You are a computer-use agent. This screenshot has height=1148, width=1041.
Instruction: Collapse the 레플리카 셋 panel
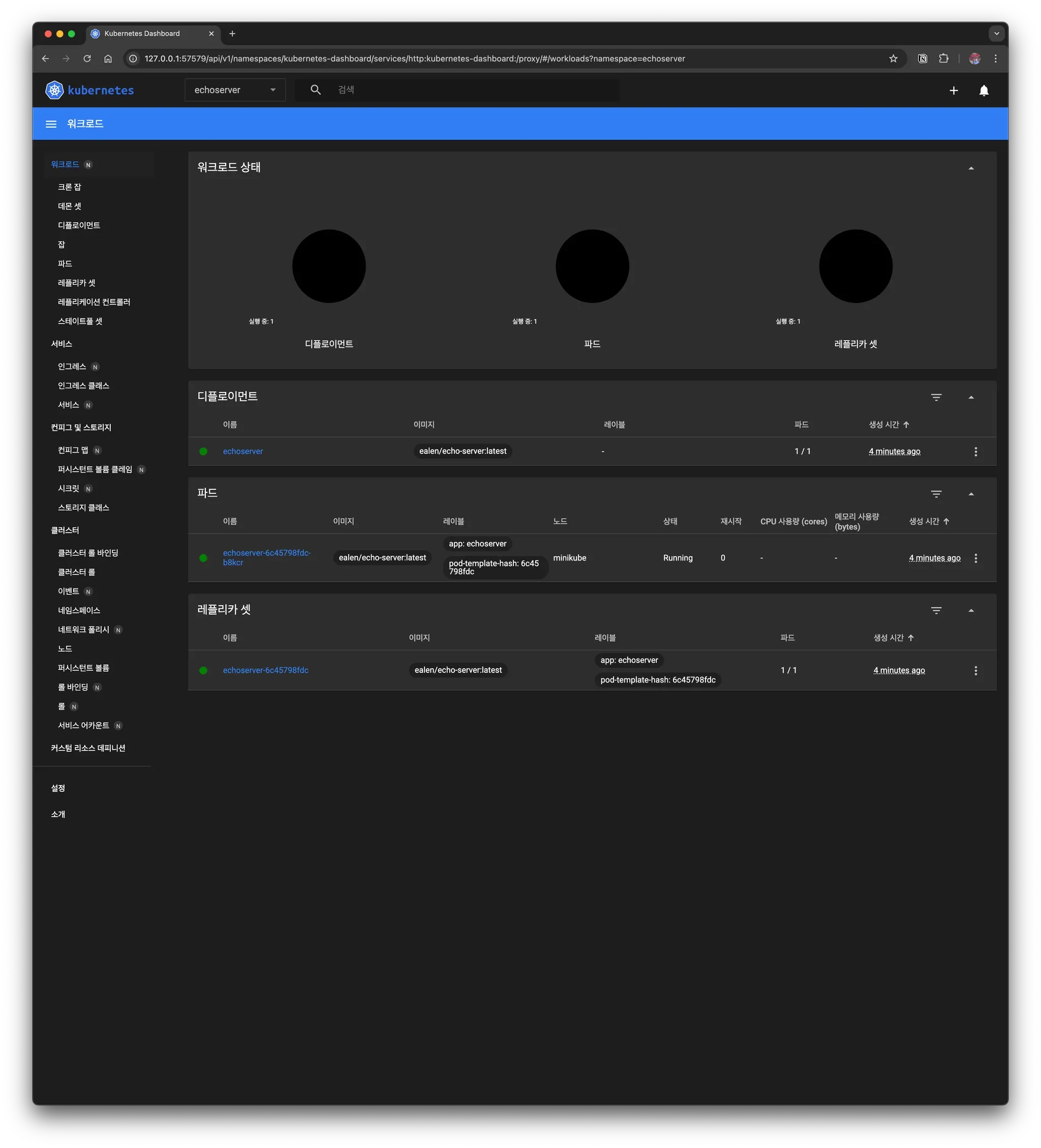point(971,610)
